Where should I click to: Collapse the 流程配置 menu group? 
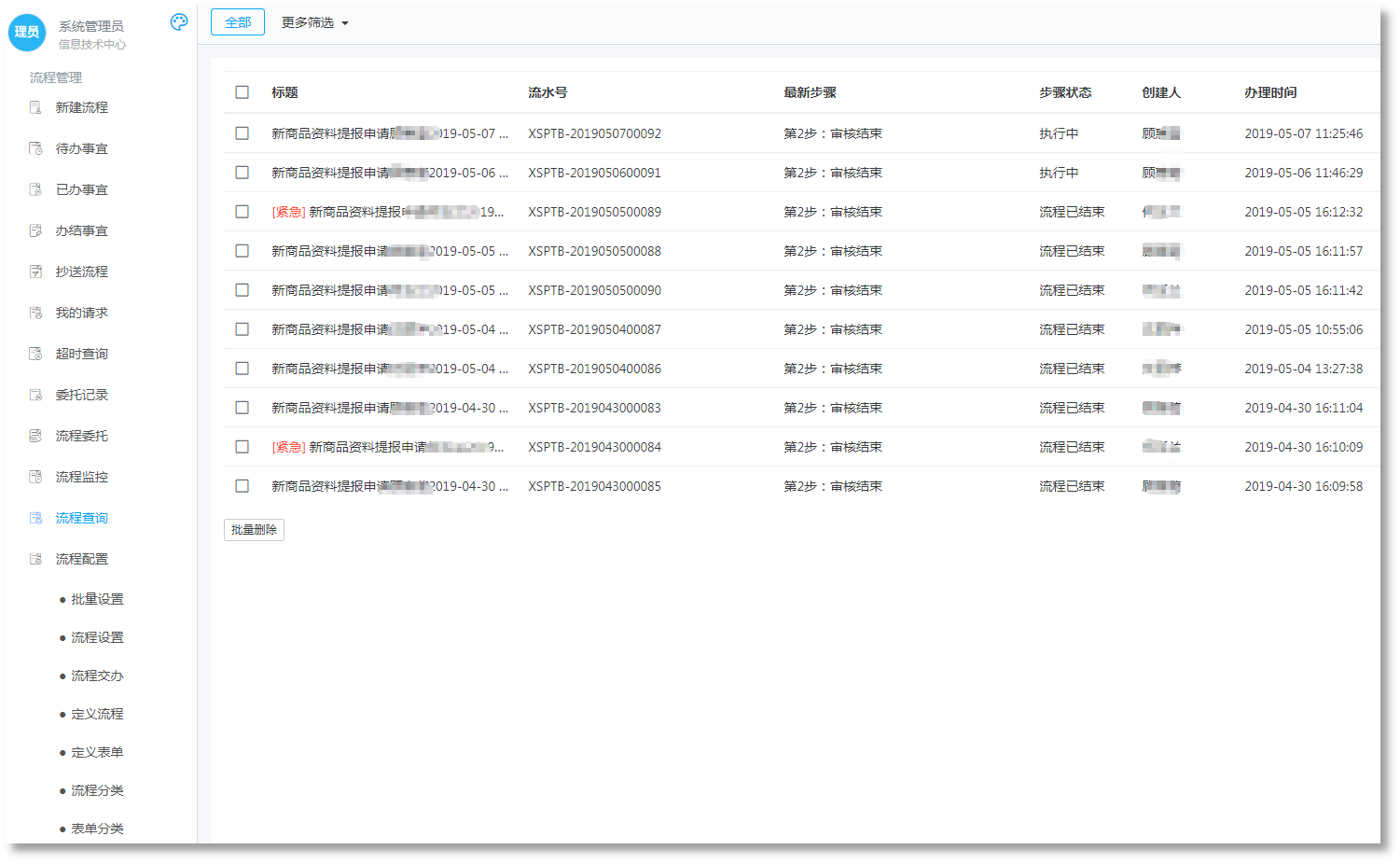tap(81, 559)
